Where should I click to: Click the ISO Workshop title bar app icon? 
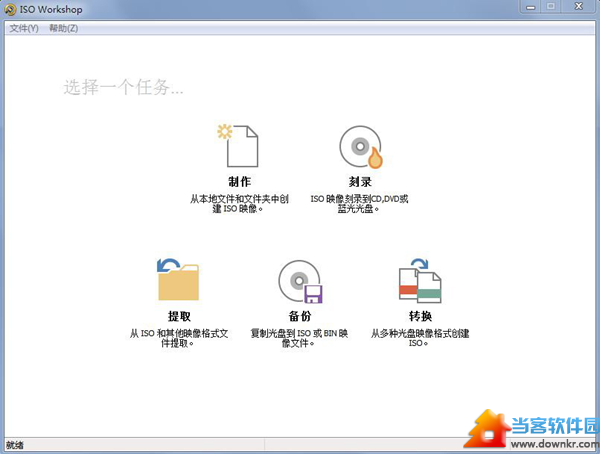10,10
